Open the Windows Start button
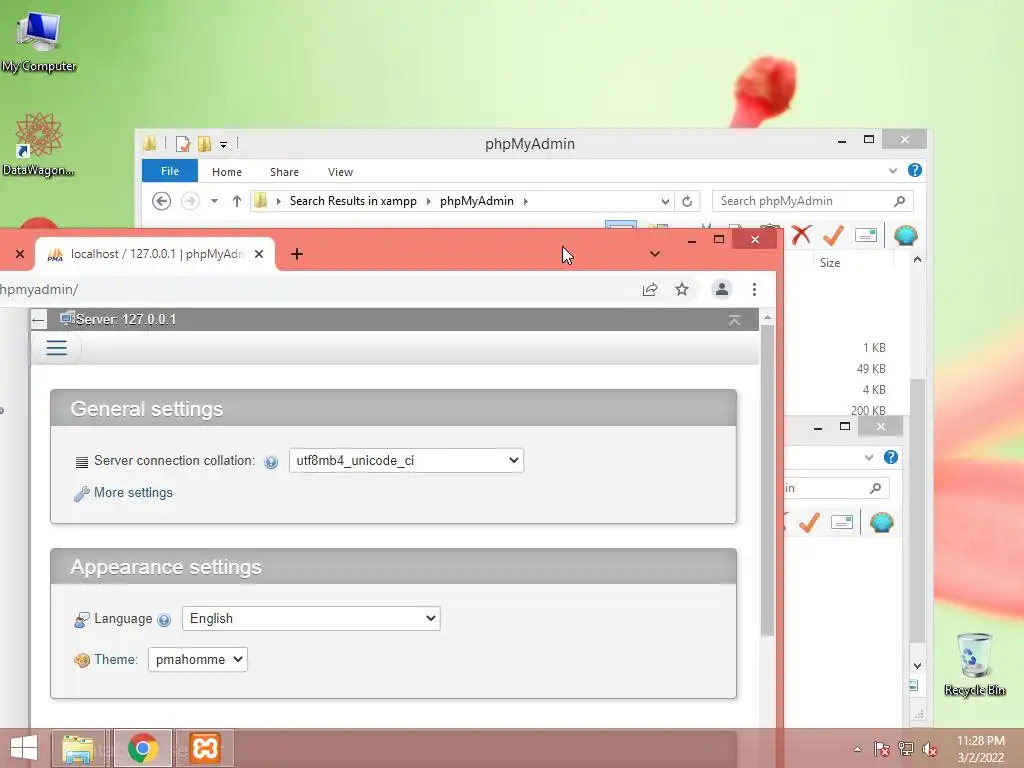The height and width of the screenshot is (768, 1024). coord(24,748)
